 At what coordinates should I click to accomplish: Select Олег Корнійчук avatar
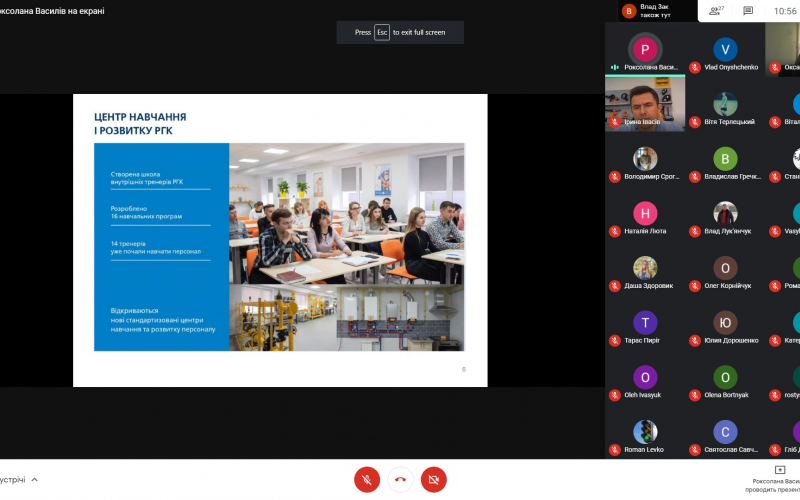point(725,268)
